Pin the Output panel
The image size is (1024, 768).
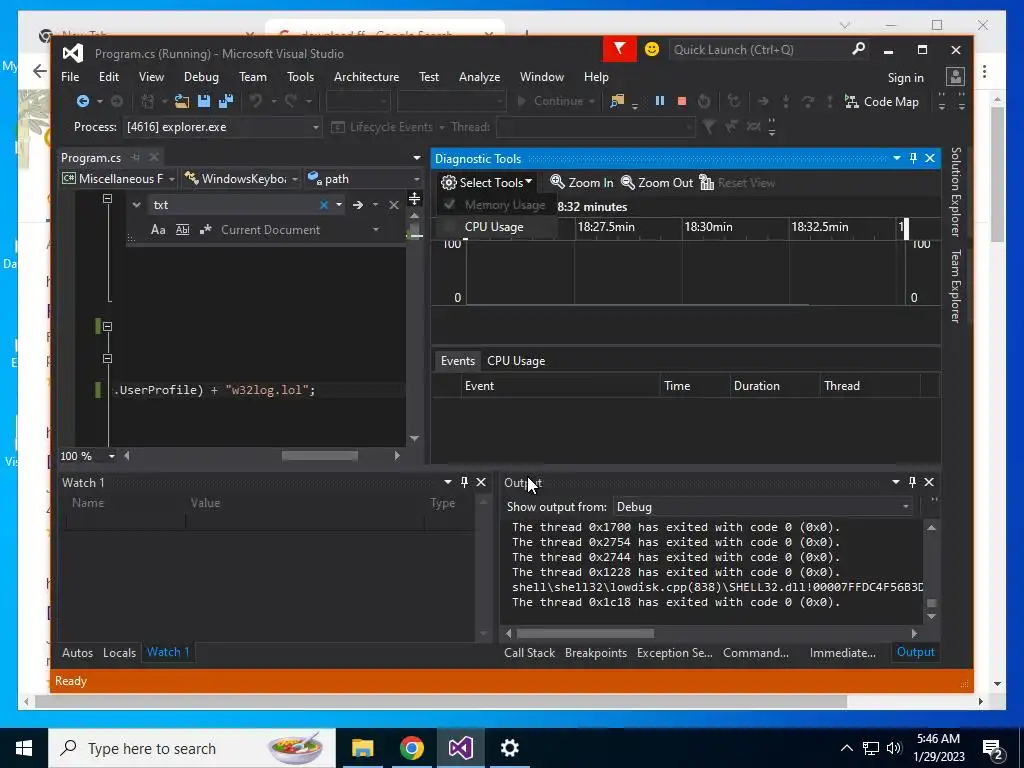(912, 482)
